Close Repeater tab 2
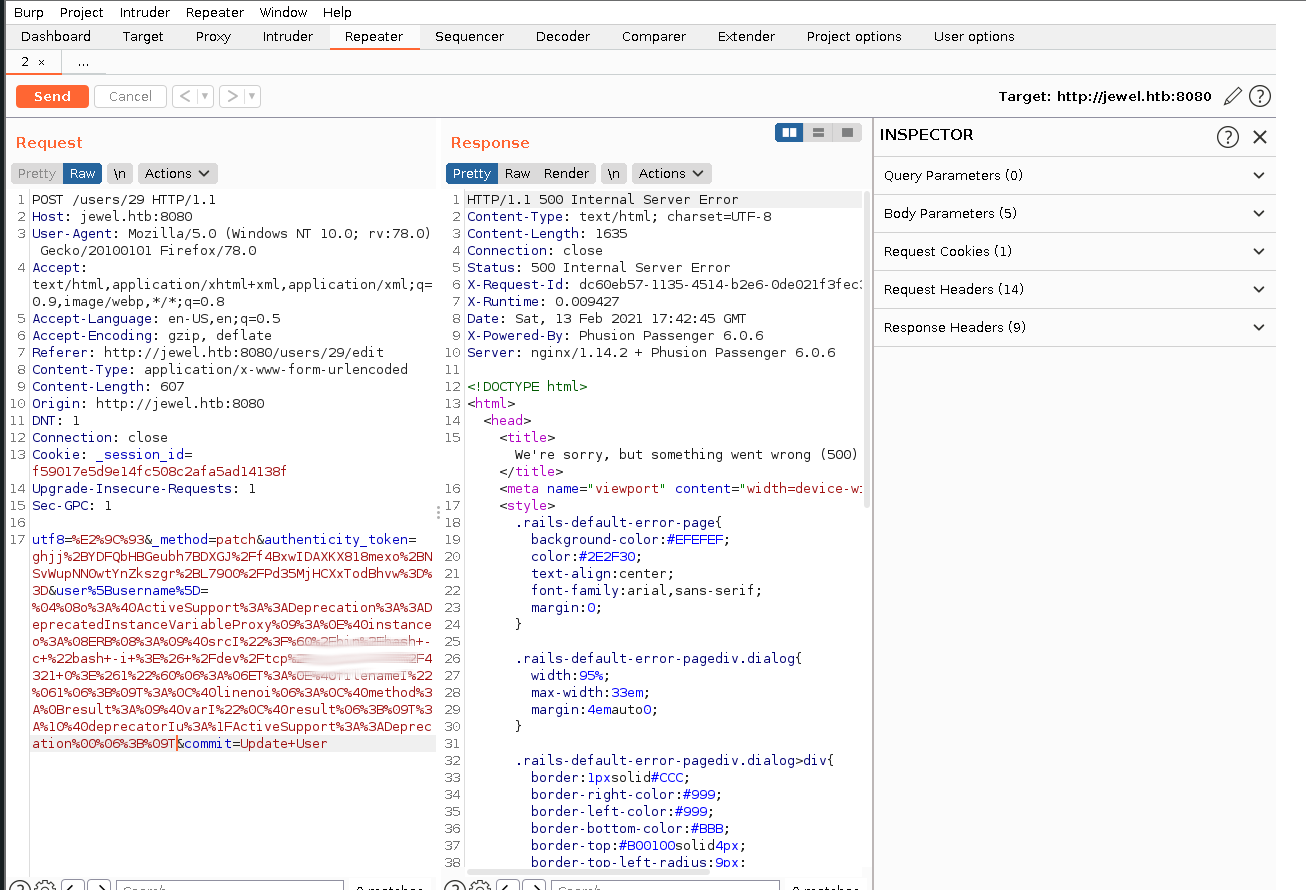Viewport: 1306px width, 890px height. tap(41, 62)
